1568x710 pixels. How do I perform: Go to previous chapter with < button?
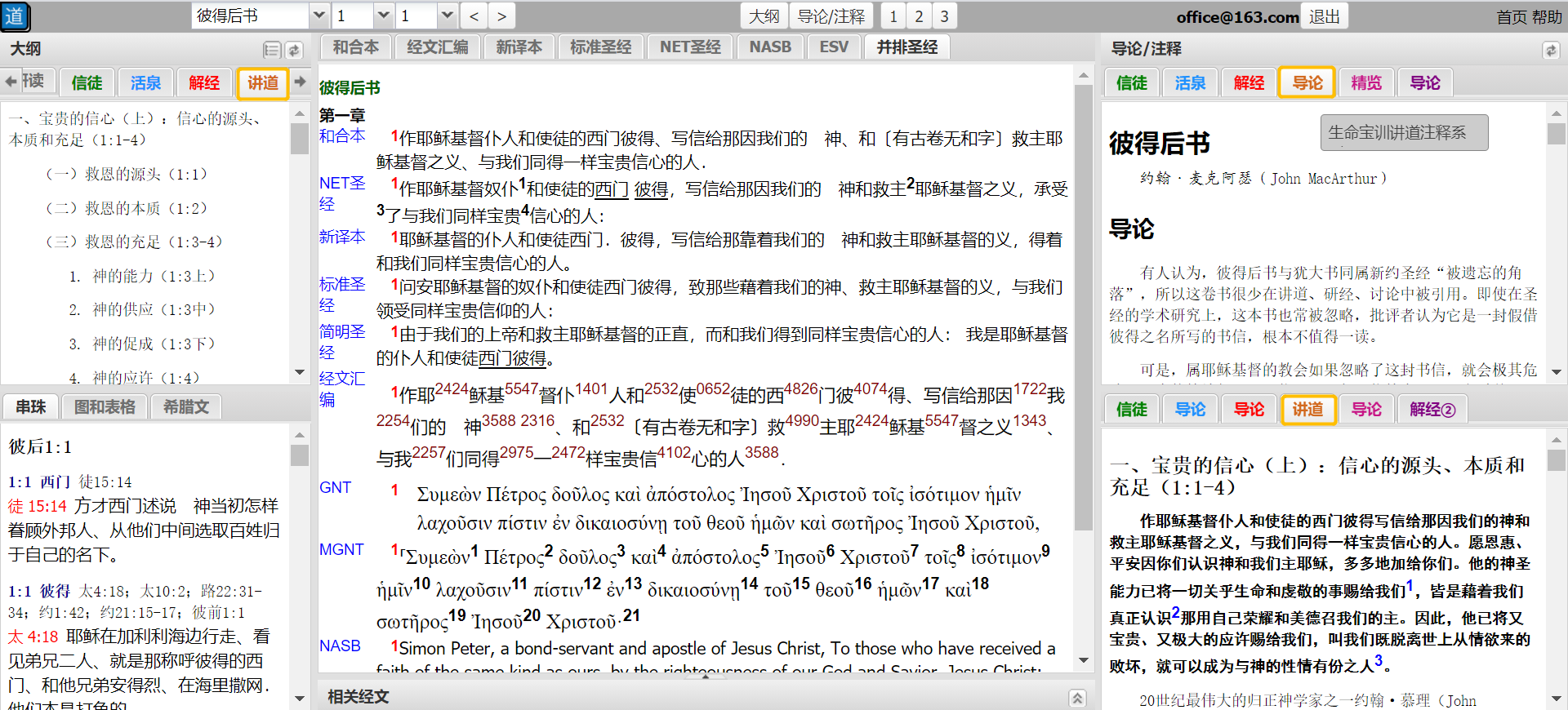[474, 16]
